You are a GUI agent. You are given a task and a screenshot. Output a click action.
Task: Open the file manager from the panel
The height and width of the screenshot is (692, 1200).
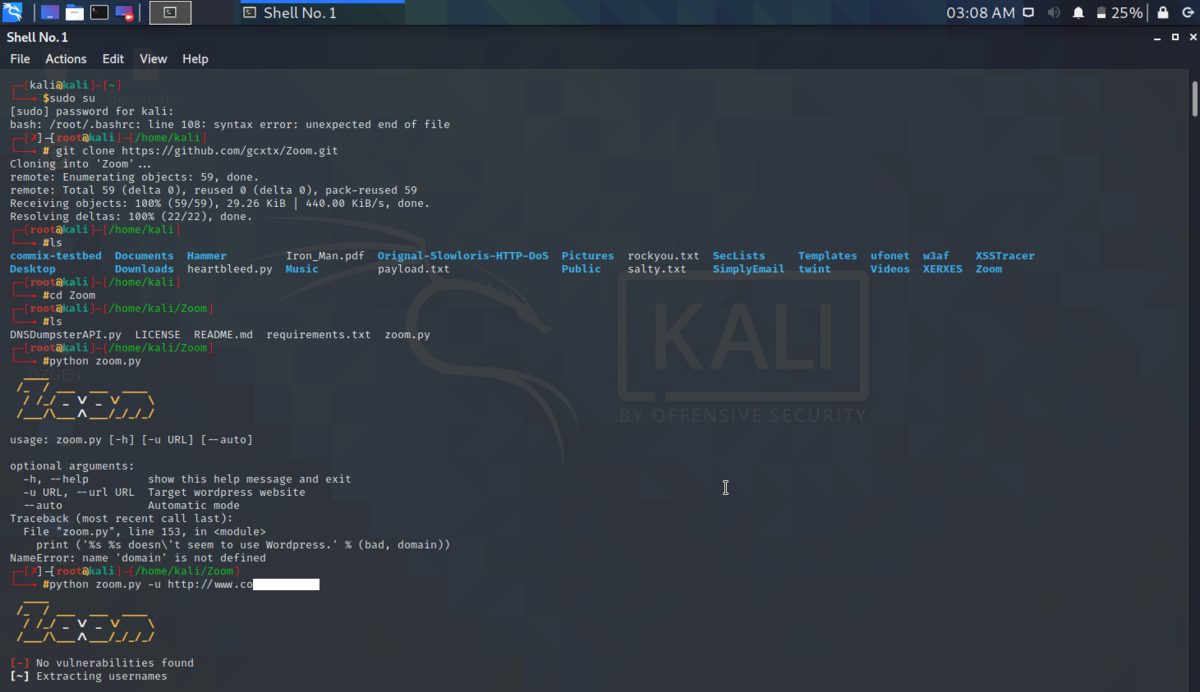pos(74,13)
